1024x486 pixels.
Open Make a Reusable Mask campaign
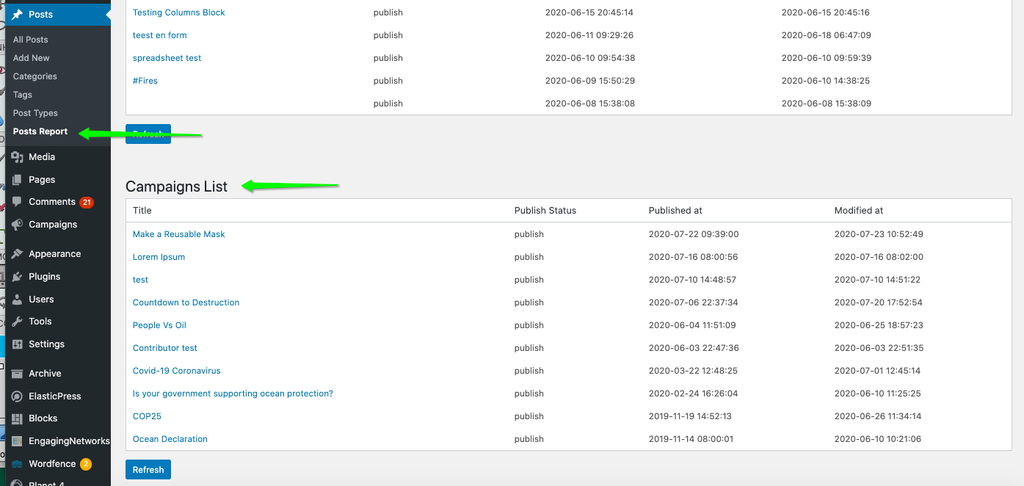click(x=179, y=234)
